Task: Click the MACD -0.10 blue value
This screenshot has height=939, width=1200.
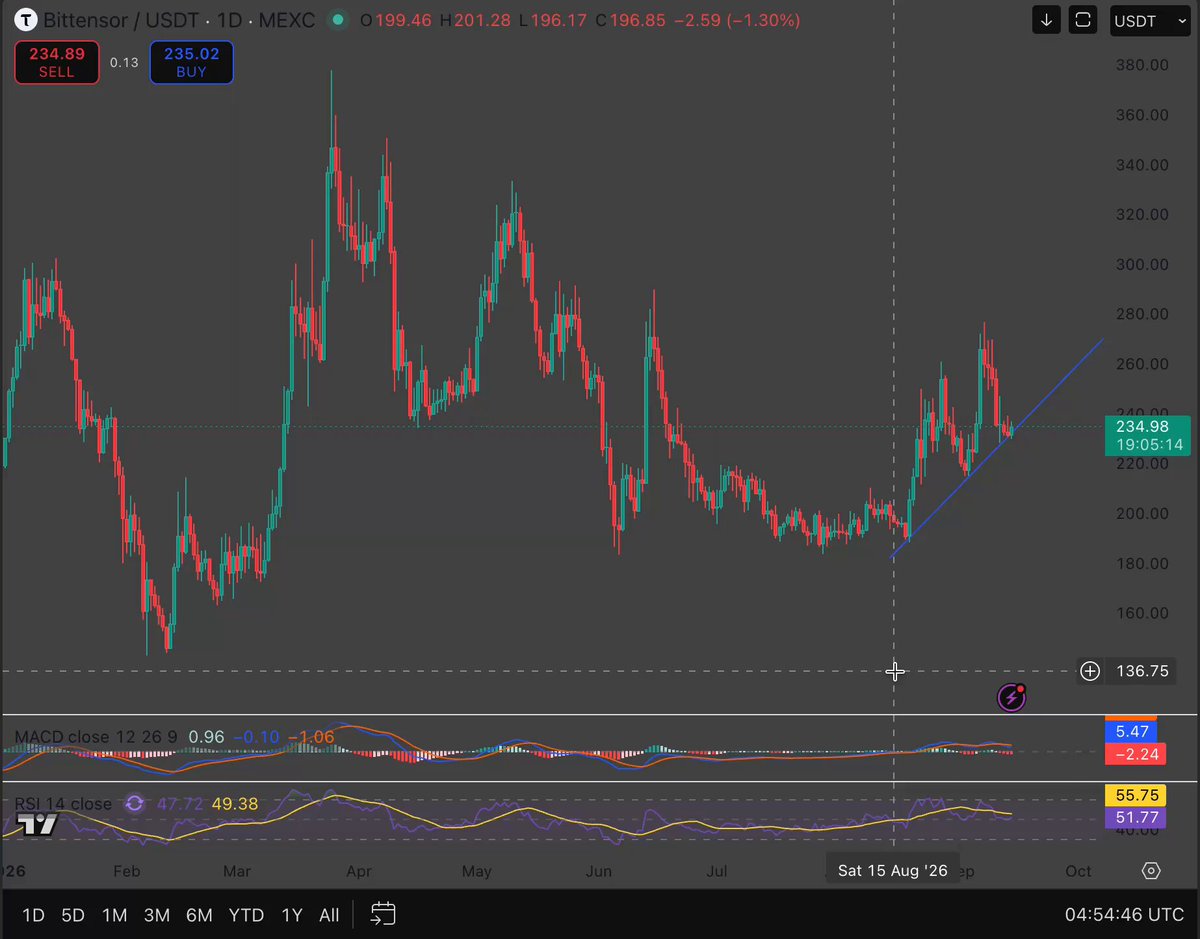Action: pos(256,737)
